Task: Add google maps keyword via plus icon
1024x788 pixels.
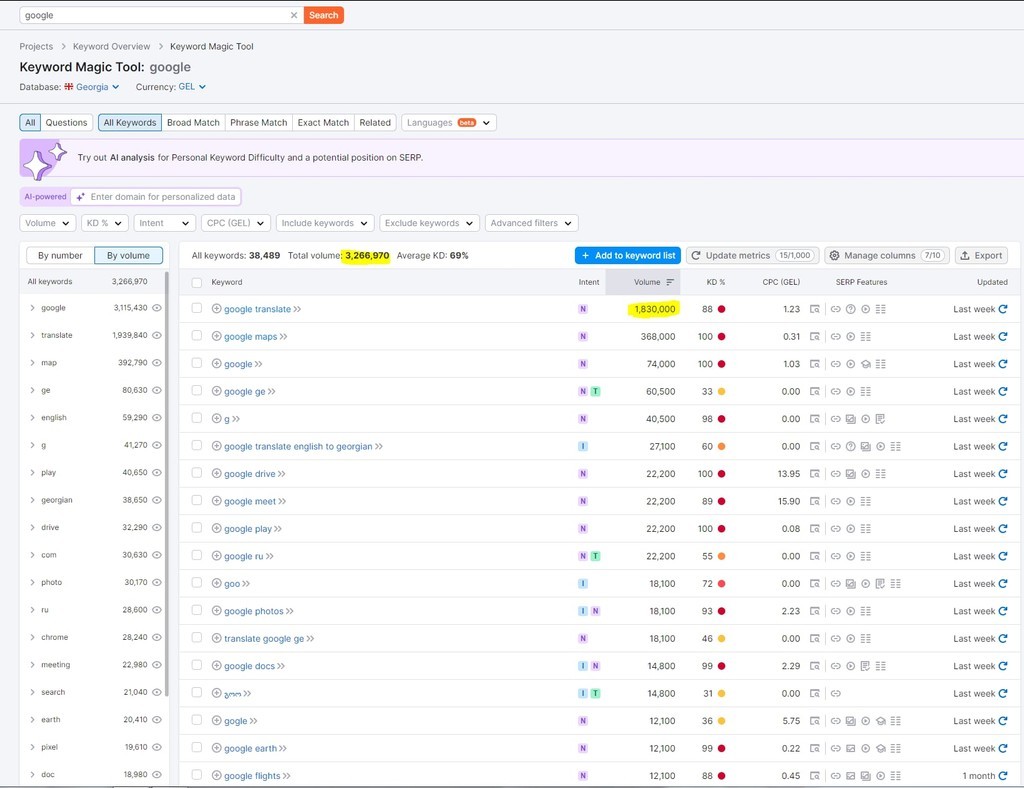Action: tap(216, 336)
